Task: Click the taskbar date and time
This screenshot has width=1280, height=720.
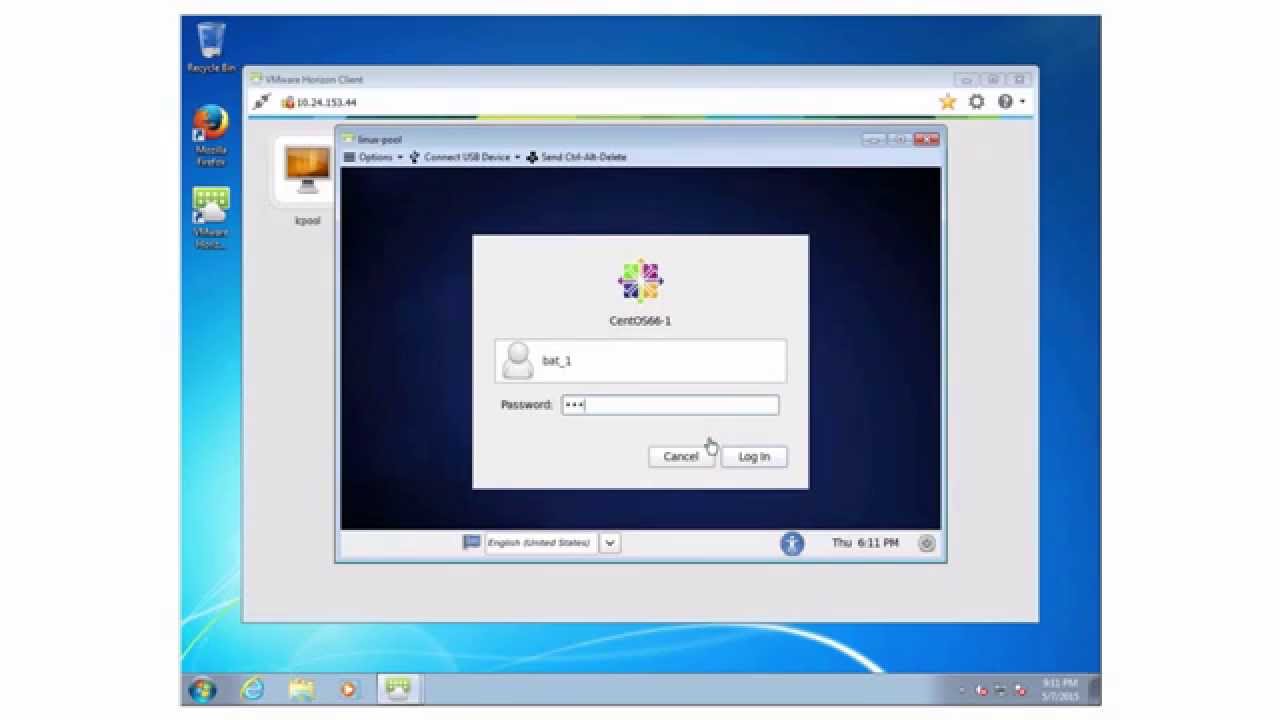Action: point(1059,689)
